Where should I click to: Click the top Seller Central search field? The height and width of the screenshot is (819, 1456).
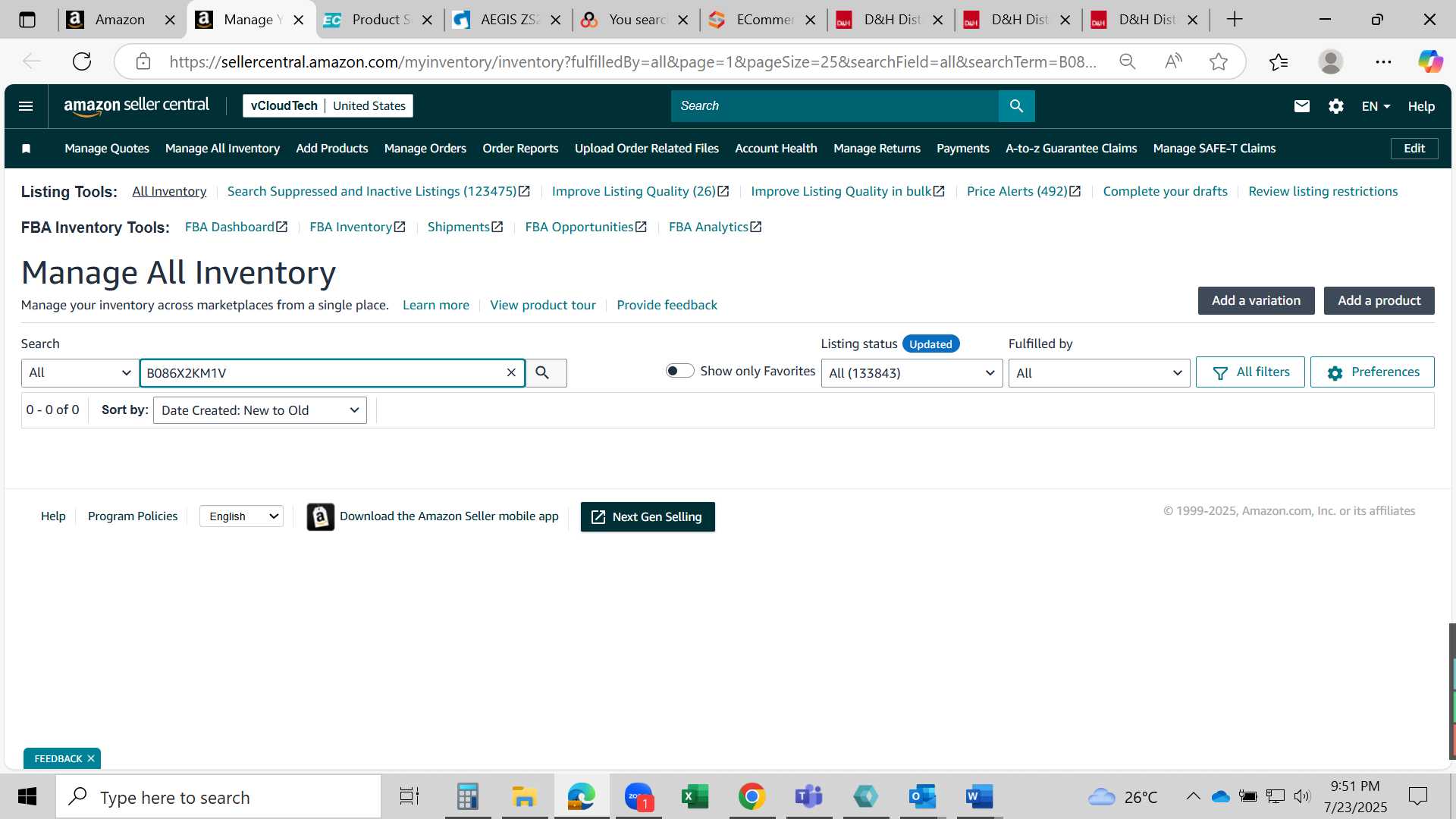[834, 106]
